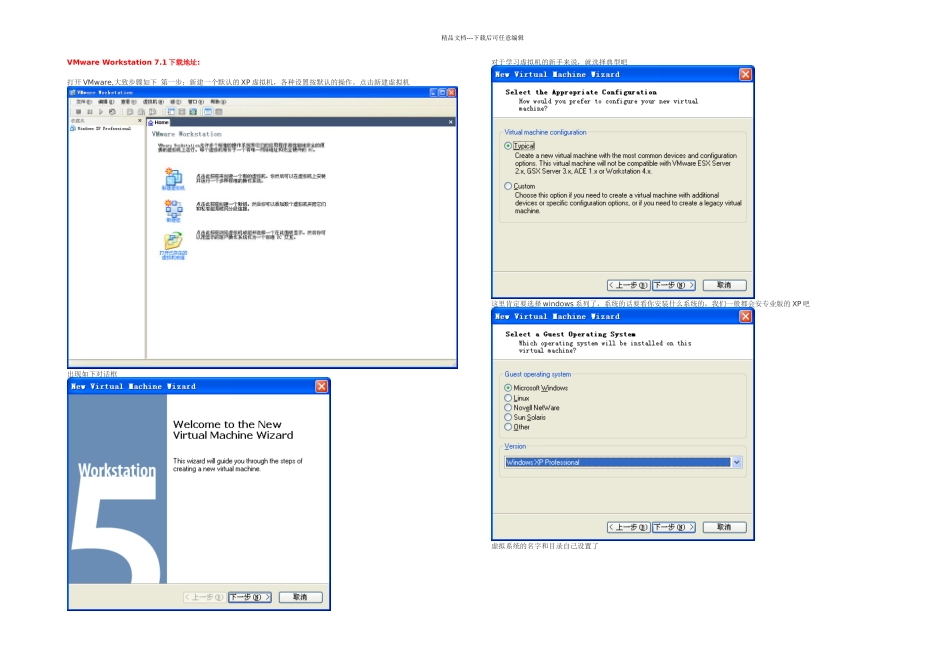Select the Custom configuration radio button
The image size is (950, 672).
click(x=508, y=186)
